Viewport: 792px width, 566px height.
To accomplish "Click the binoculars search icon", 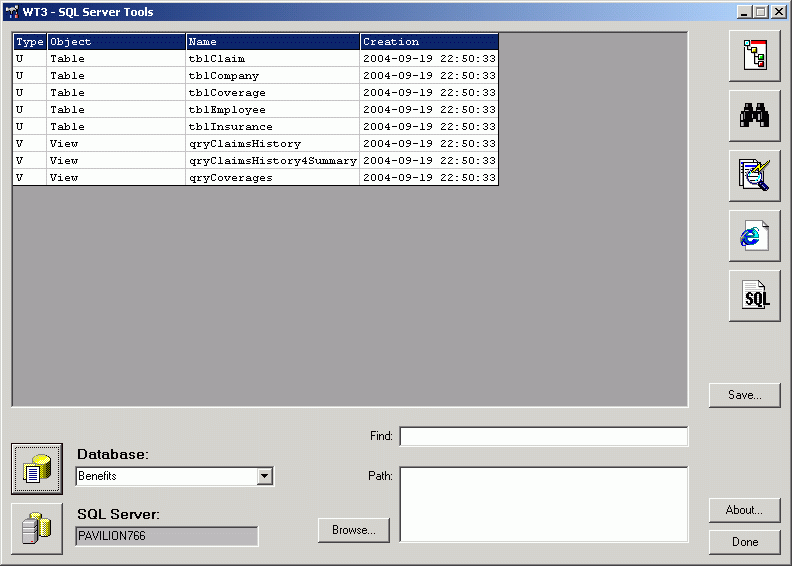I will 754,115.
